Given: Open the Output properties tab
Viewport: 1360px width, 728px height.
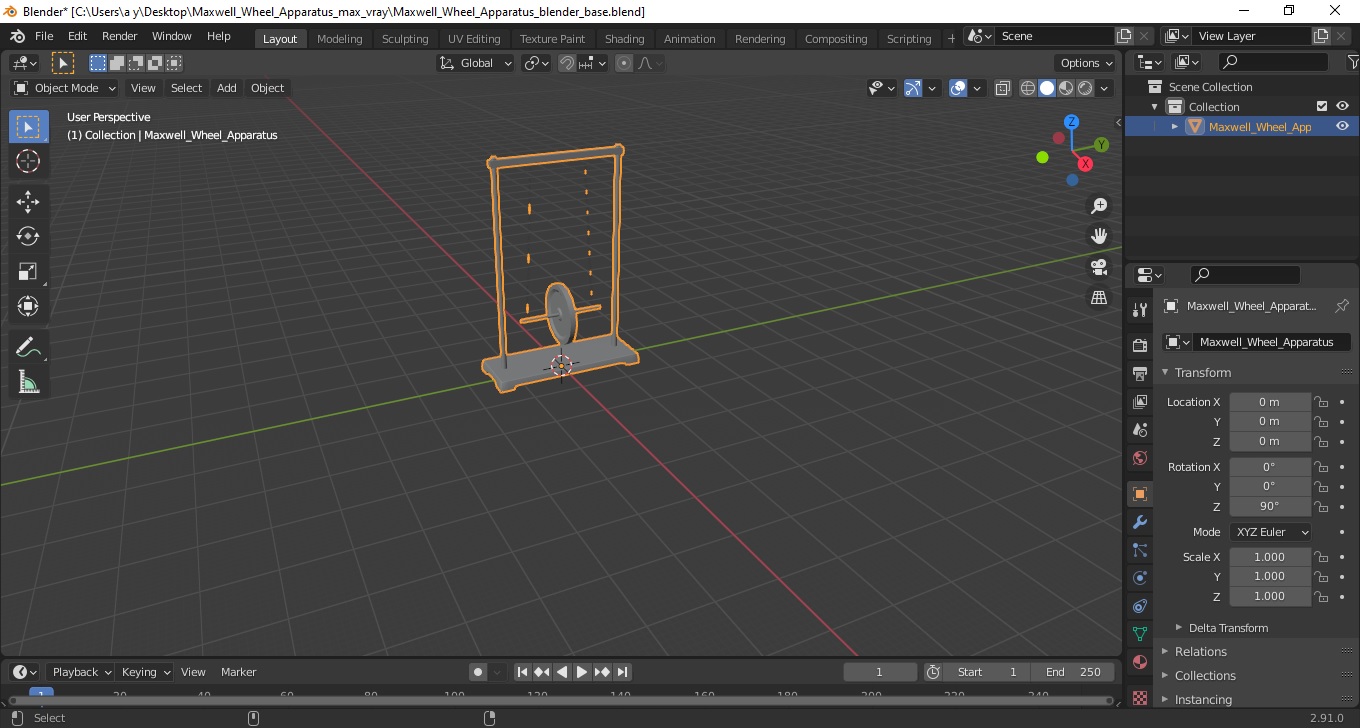Looking at the screenshot, I should [1139, 374].
